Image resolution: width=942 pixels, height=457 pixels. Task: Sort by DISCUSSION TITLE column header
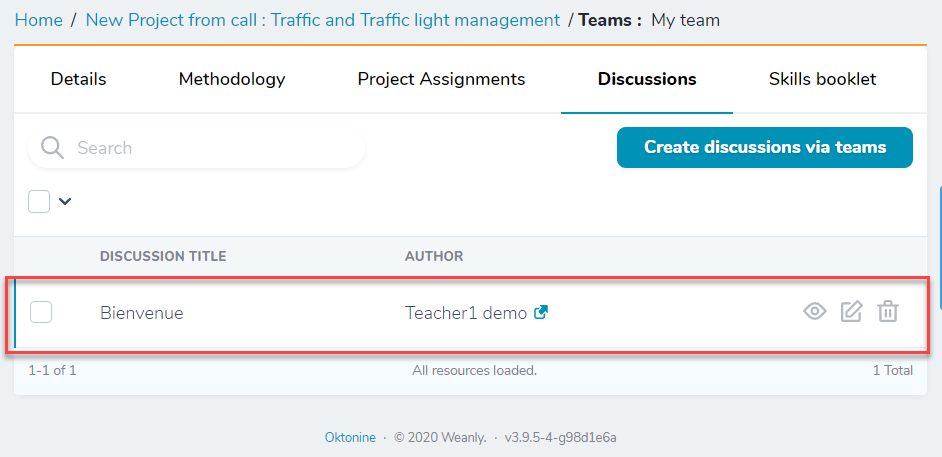pos(163,256)
